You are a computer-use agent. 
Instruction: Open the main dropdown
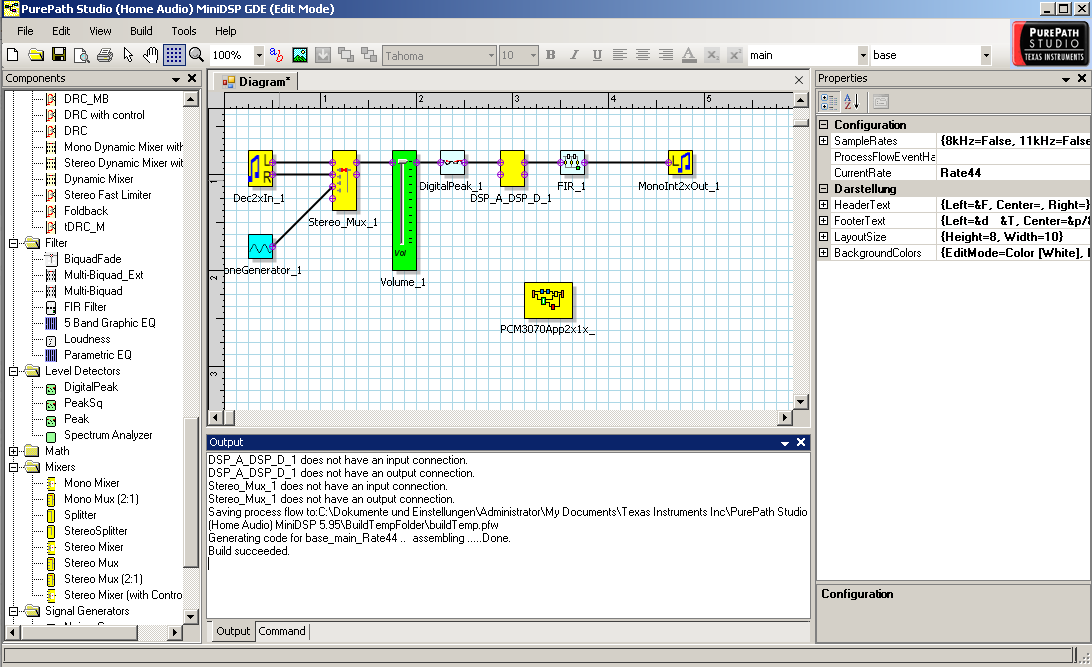[x=863, y=55]
